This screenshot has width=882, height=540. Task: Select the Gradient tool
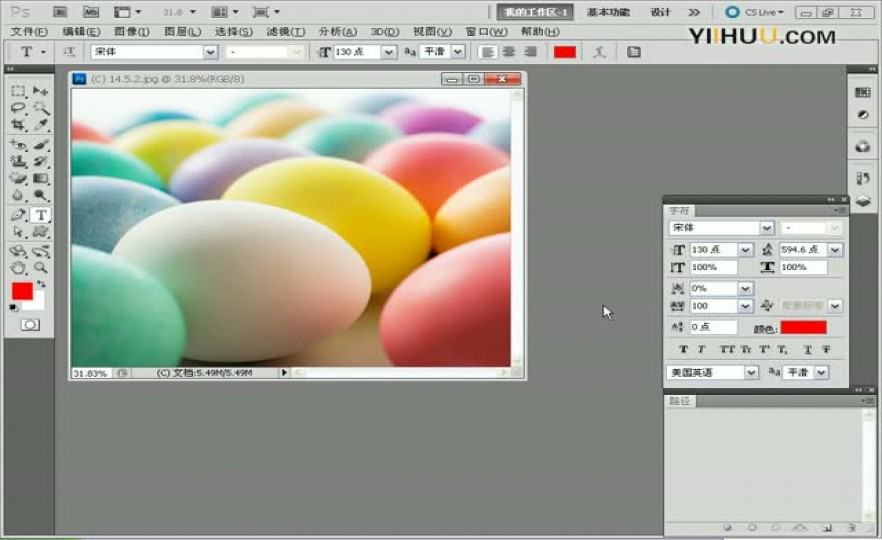[40, 178]
